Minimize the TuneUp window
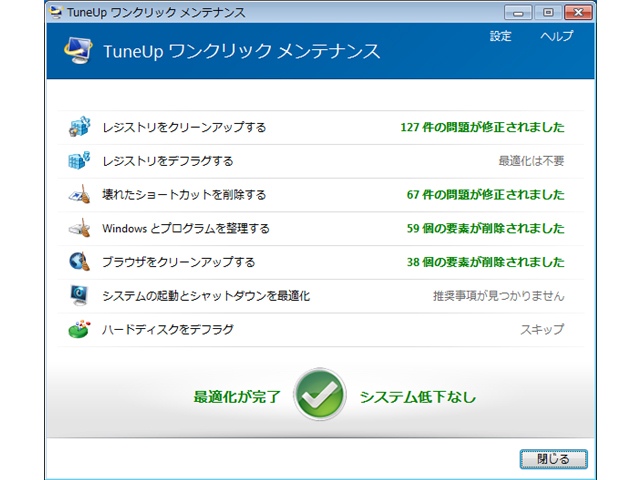 click(x=518, y=12)
